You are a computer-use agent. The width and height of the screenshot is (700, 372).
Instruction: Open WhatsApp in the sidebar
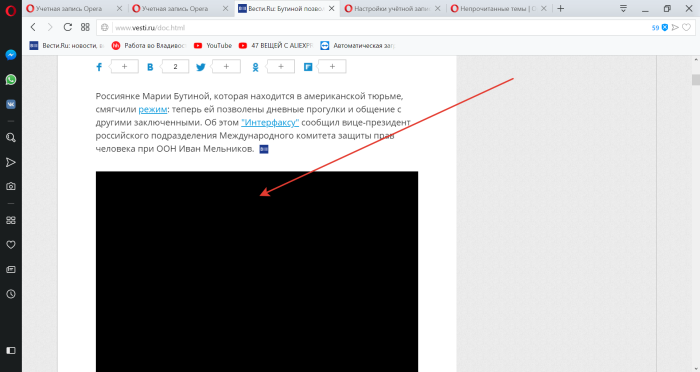click(x=11, y=79)
